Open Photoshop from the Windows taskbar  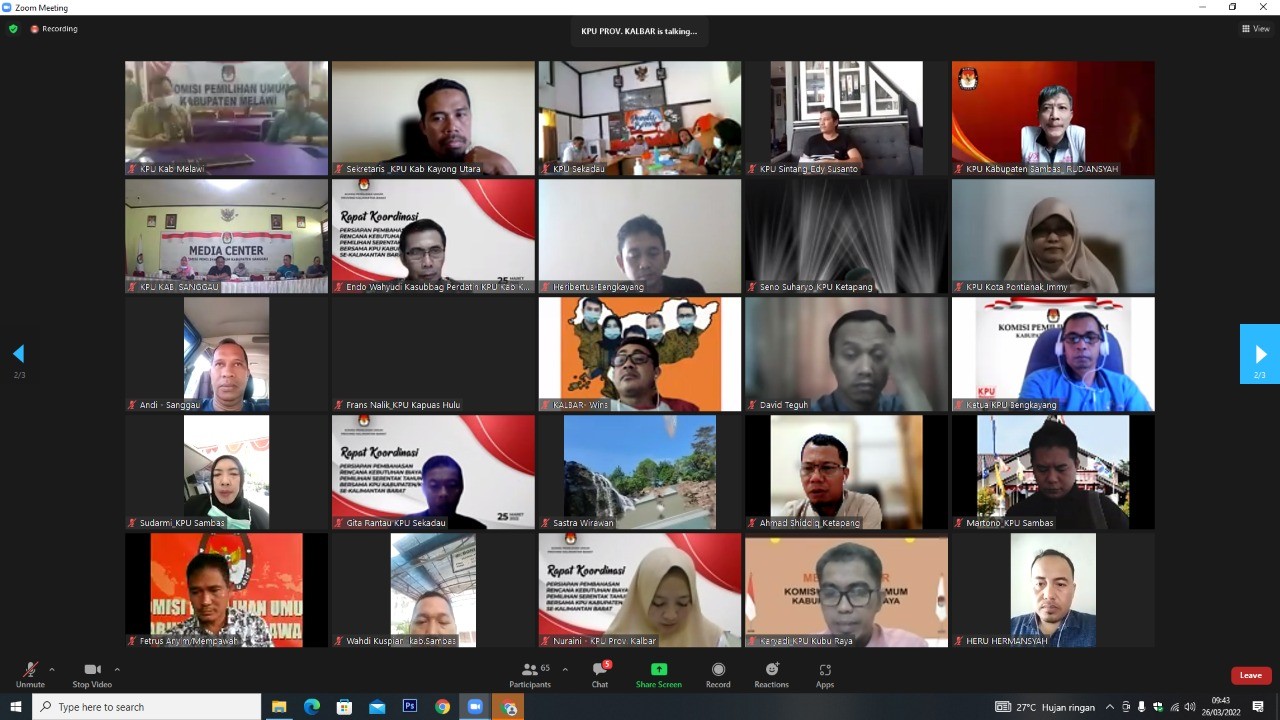tap(410, 707)
